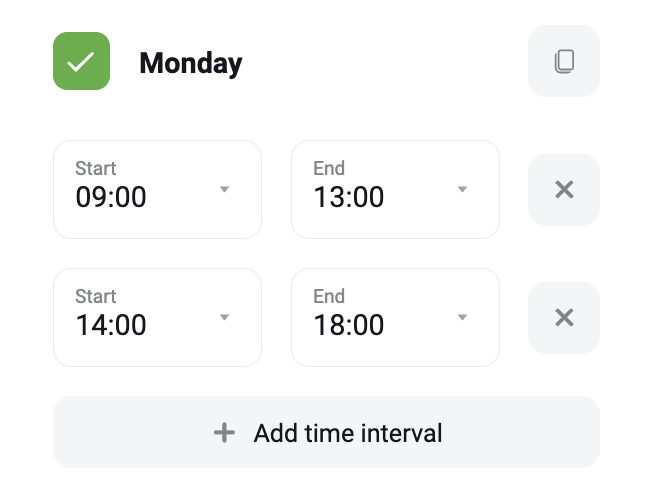
Task: Click the caret beside End 18:00
Action: 462,317
